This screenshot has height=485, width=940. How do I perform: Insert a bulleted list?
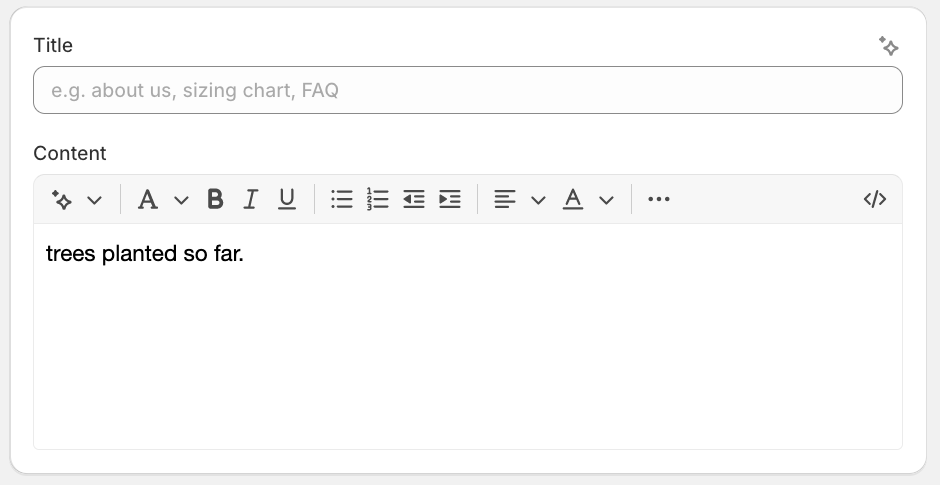(x=342, y=199)
